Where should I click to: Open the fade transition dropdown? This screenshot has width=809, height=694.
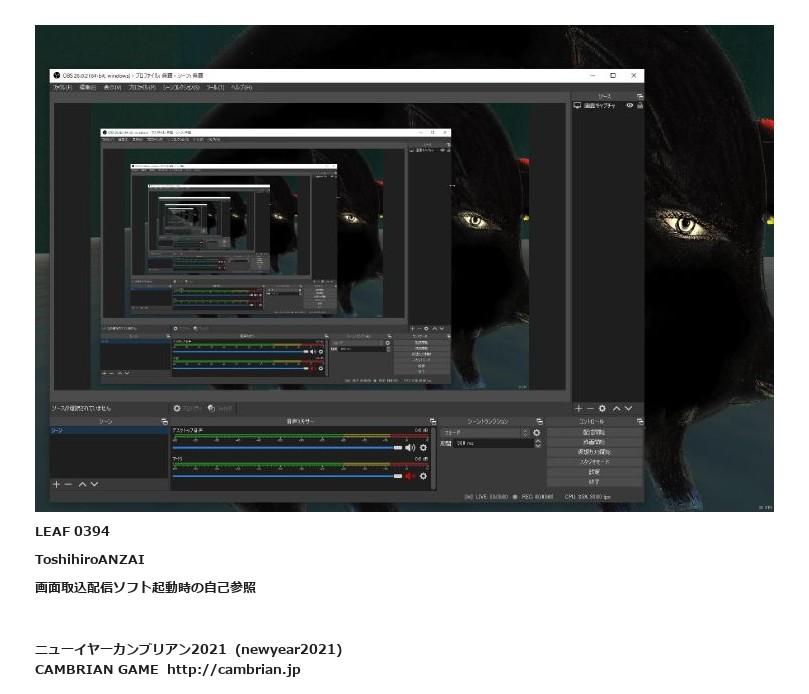[490, 433]
